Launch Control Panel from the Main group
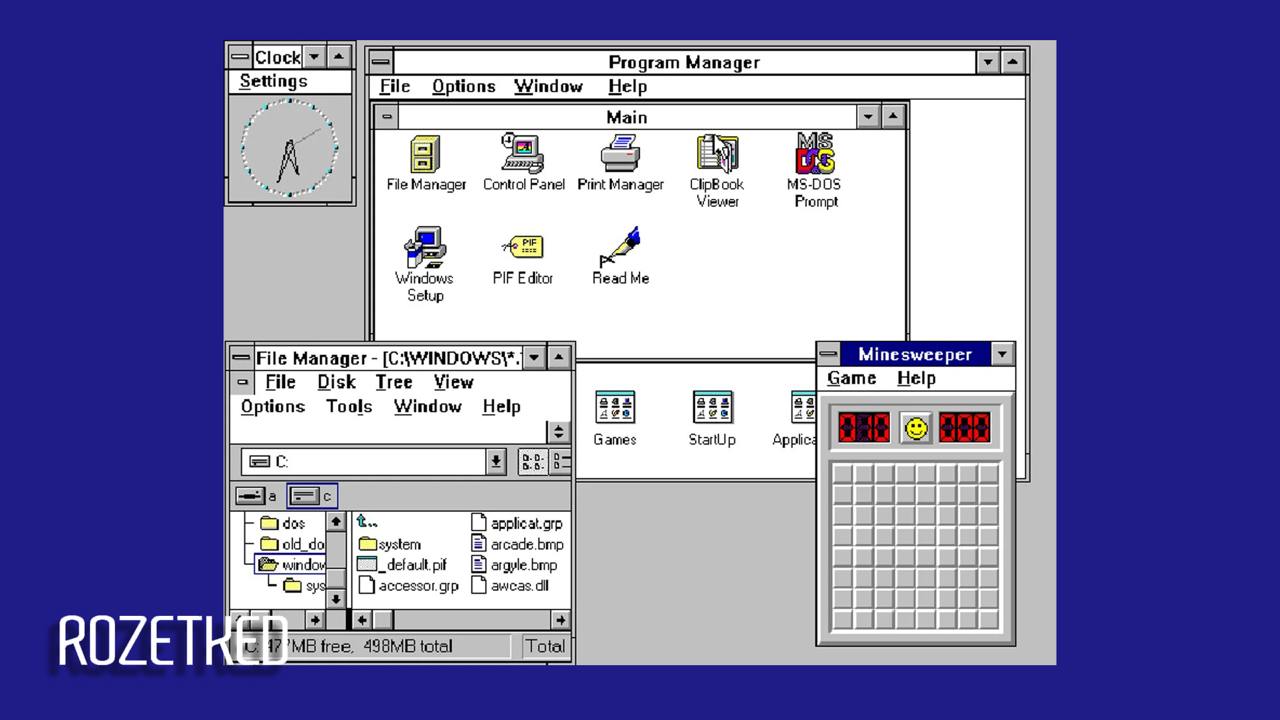The width and height of the screenshot is (1280, 720). (x=523, y=163)
